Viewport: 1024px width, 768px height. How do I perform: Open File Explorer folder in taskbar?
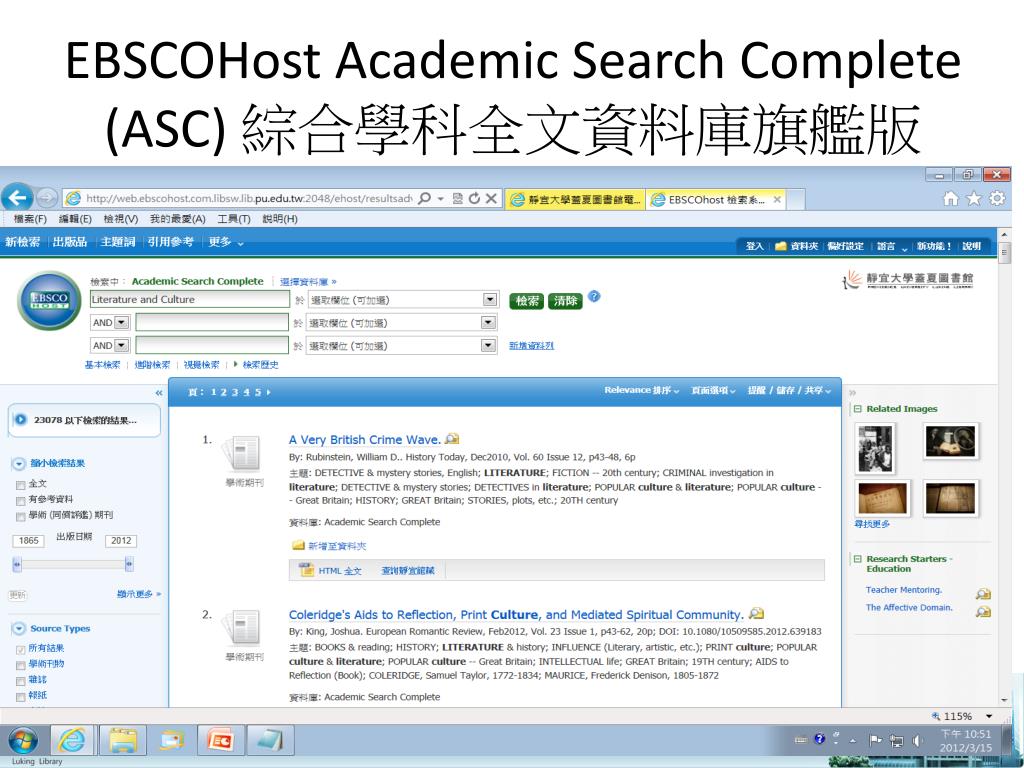pos(122,741)
